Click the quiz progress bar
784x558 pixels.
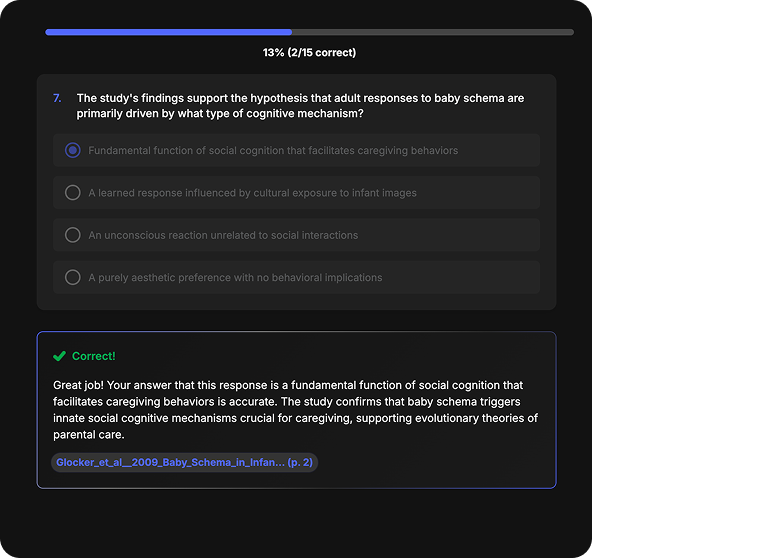[310, 32]
